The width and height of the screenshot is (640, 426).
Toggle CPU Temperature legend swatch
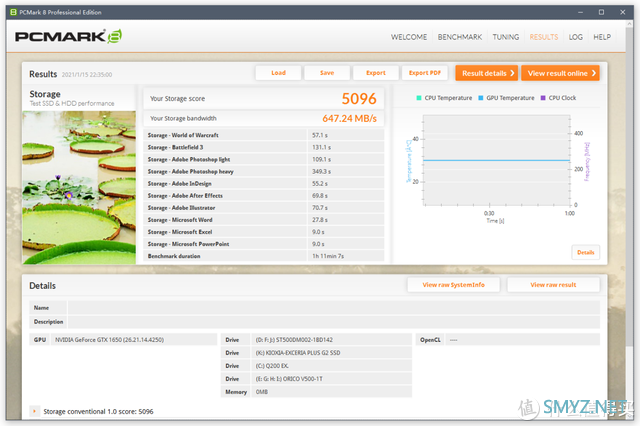pyautogui.click(x=419, y=98)
